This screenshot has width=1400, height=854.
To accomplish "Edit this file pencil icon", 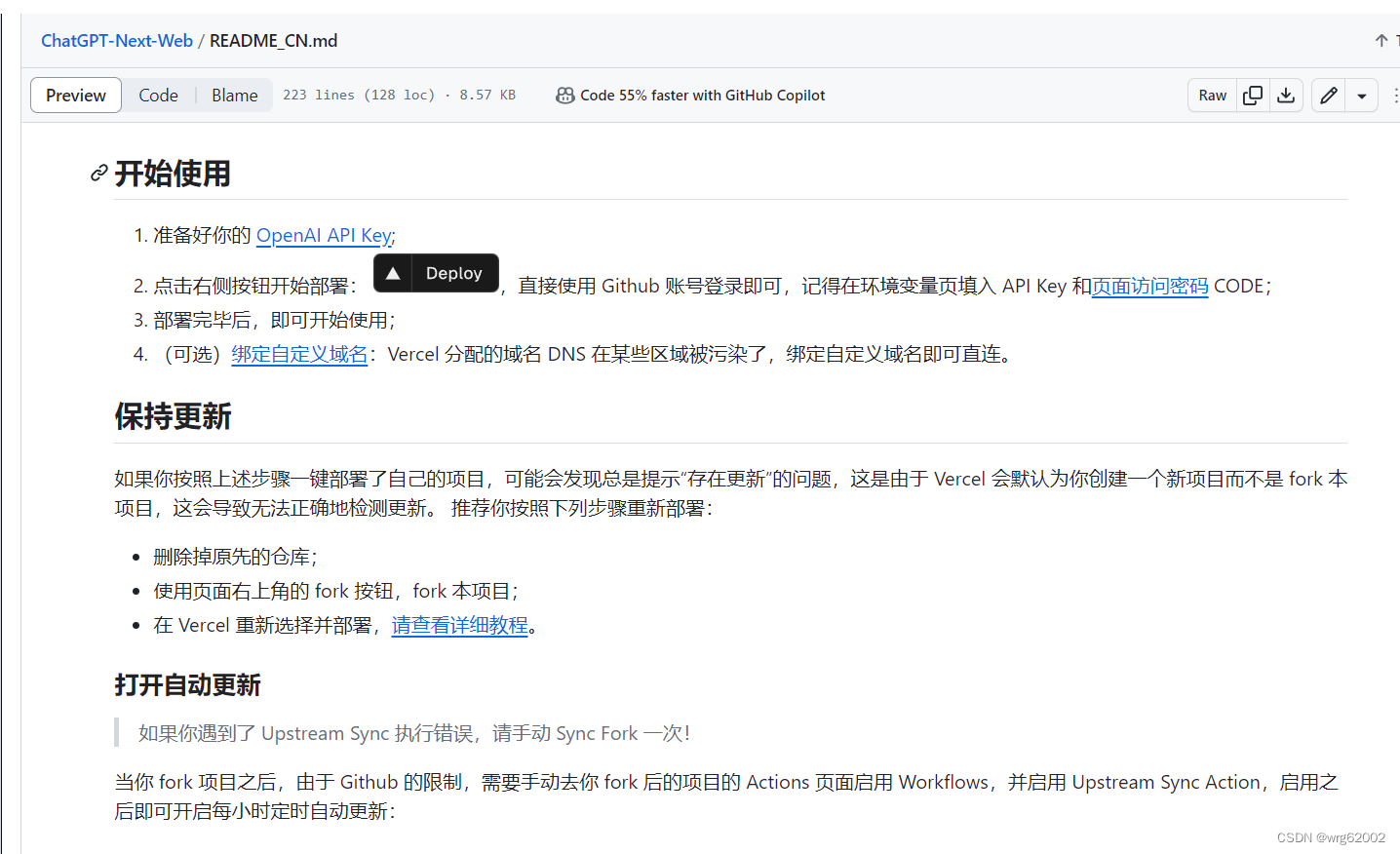I will coord(1328,95).
